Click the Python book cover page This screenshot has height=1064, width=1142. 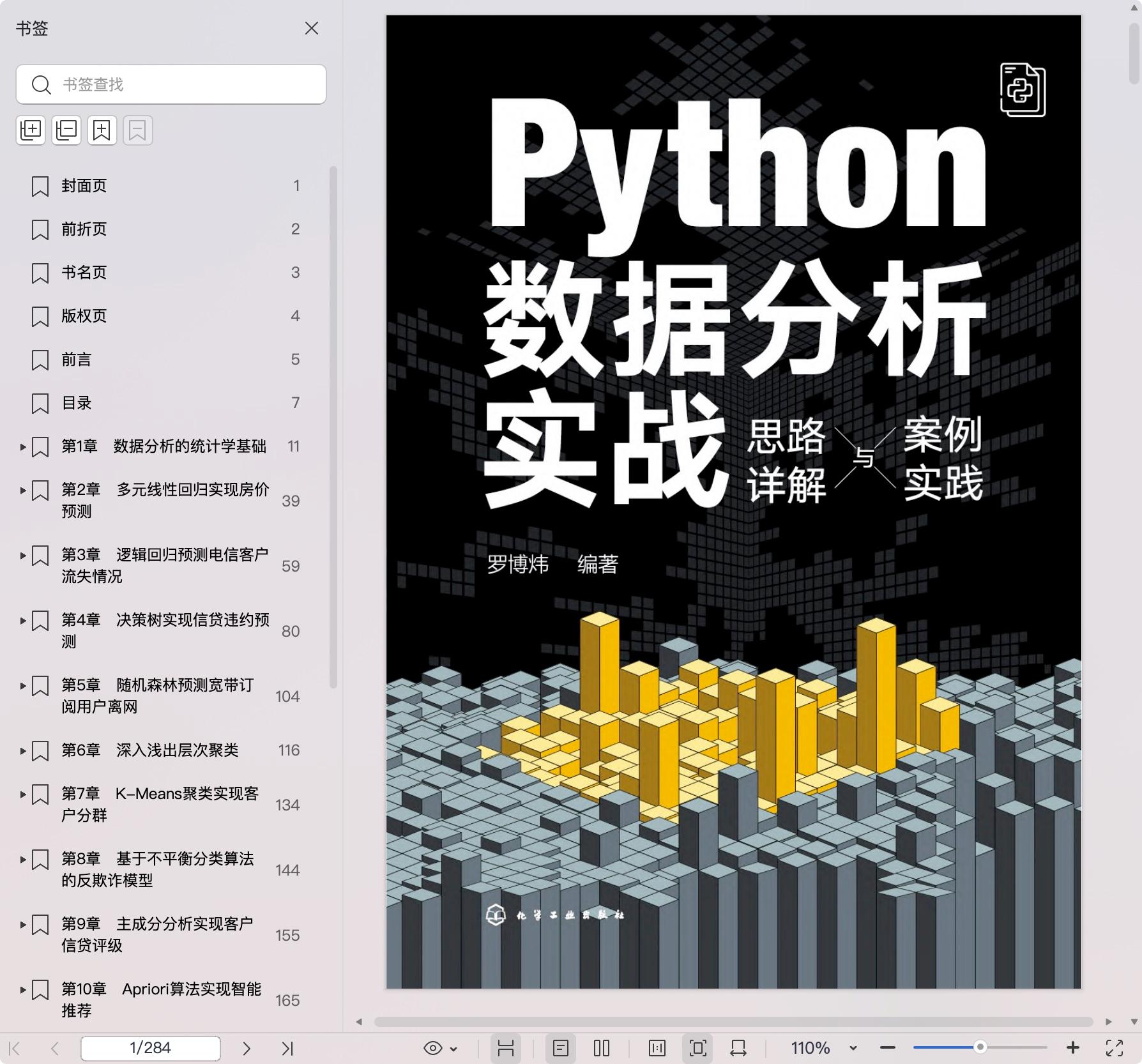coord(733,502)
